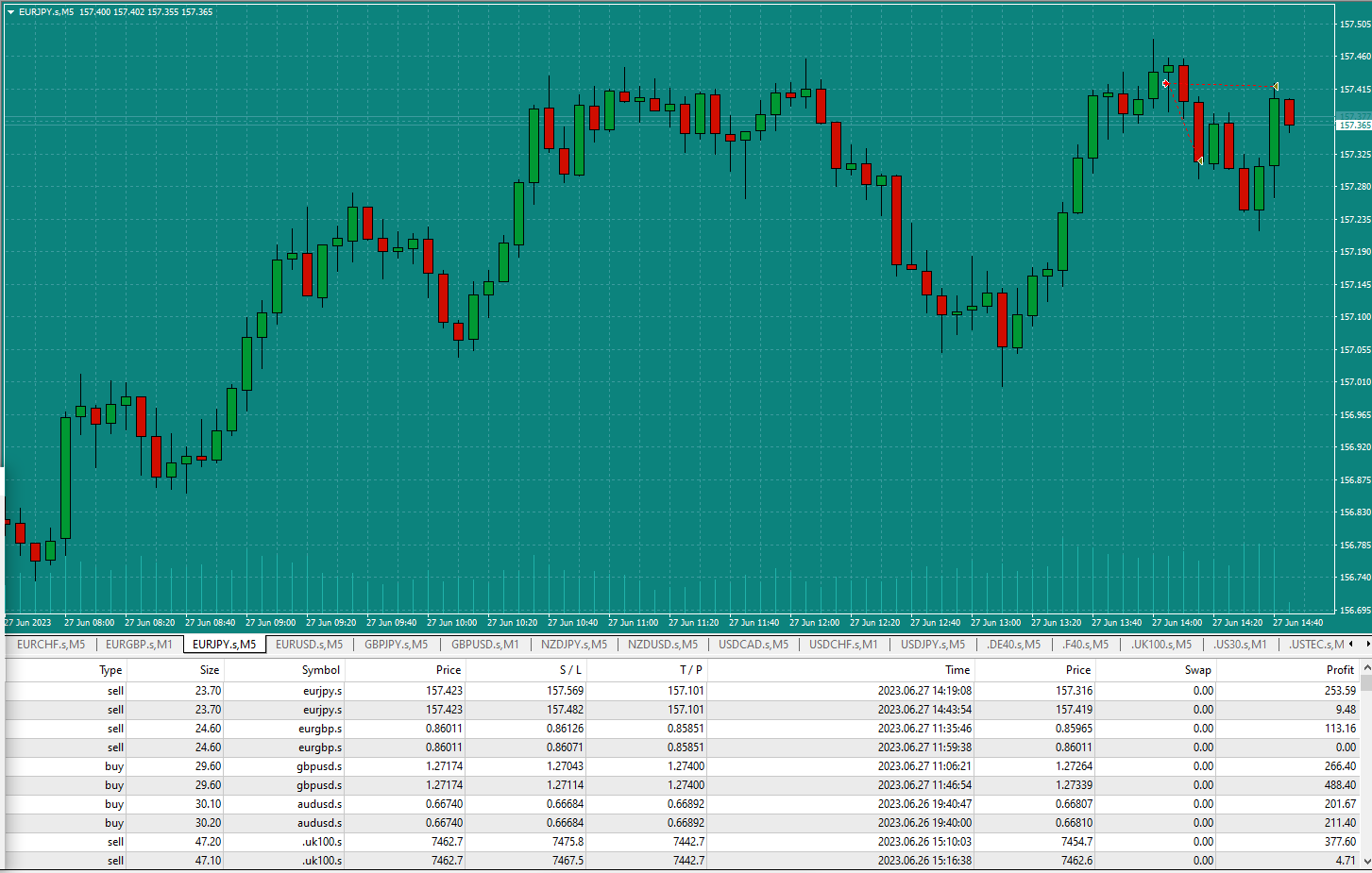This screenshot has height=873, width=1372.
Task: Select the trade closed at 2023.06.26 15:16:38
Action: (x=682, y=861)
